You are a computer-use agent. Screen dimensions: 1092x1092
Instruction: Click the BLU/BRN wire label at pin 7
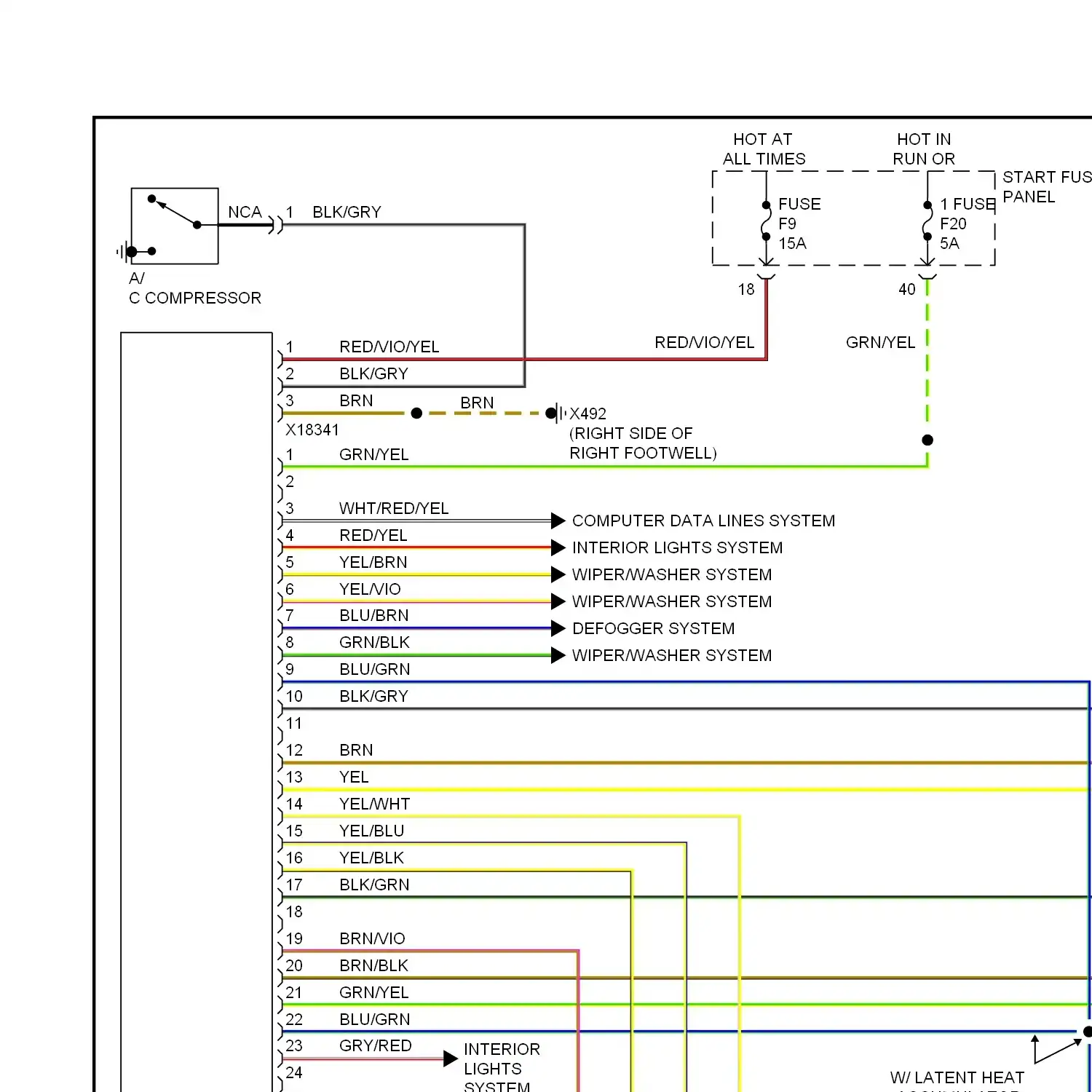(x=374, y=615)
